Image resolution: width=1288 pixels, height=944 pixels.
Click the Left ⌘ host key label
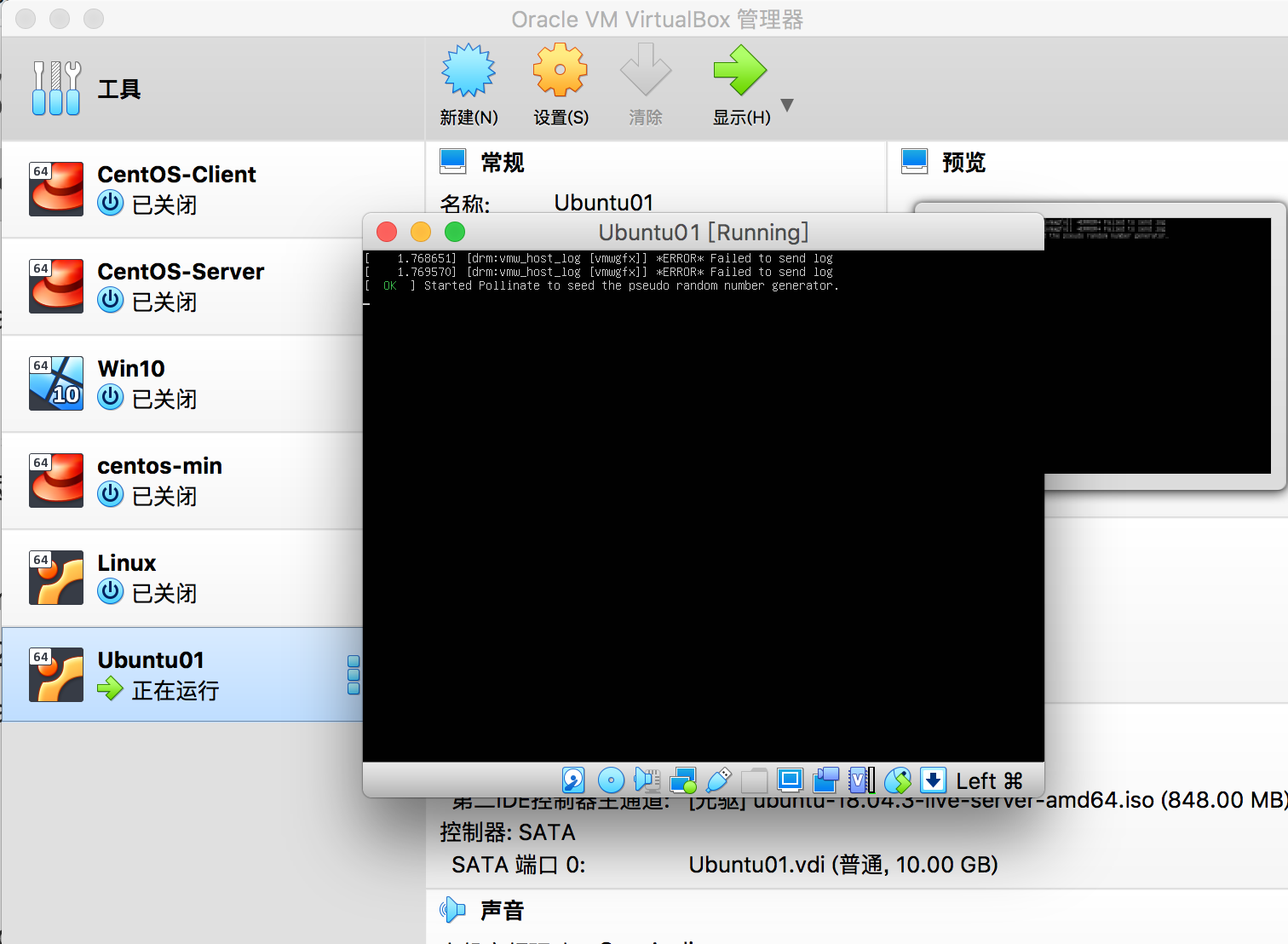pos(989,780)
